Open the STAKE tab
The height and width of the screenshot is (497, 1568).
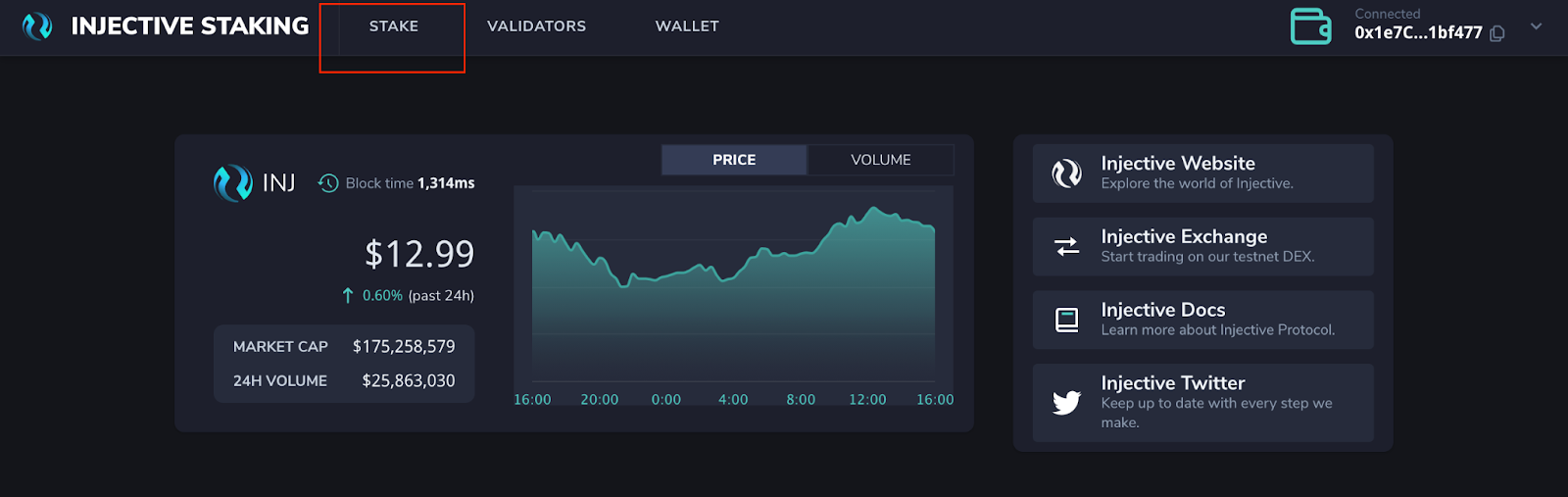(x=394, y=26)
